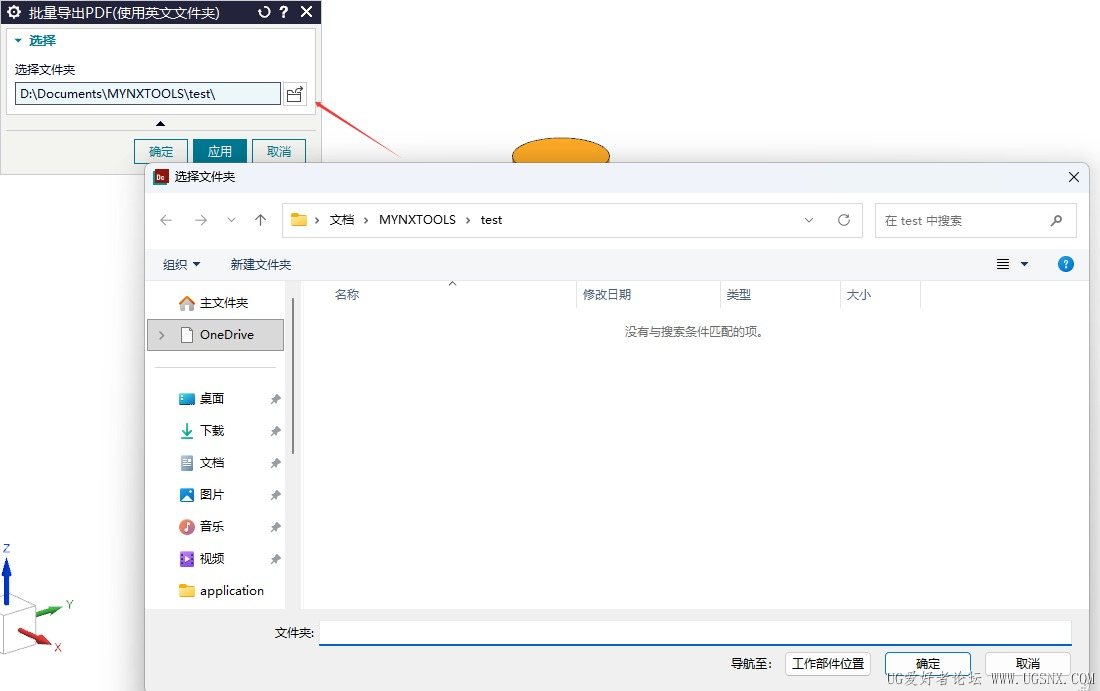Collapse dialog with the small up triangle
This screenshot has height=691, width=1100.
160,123
